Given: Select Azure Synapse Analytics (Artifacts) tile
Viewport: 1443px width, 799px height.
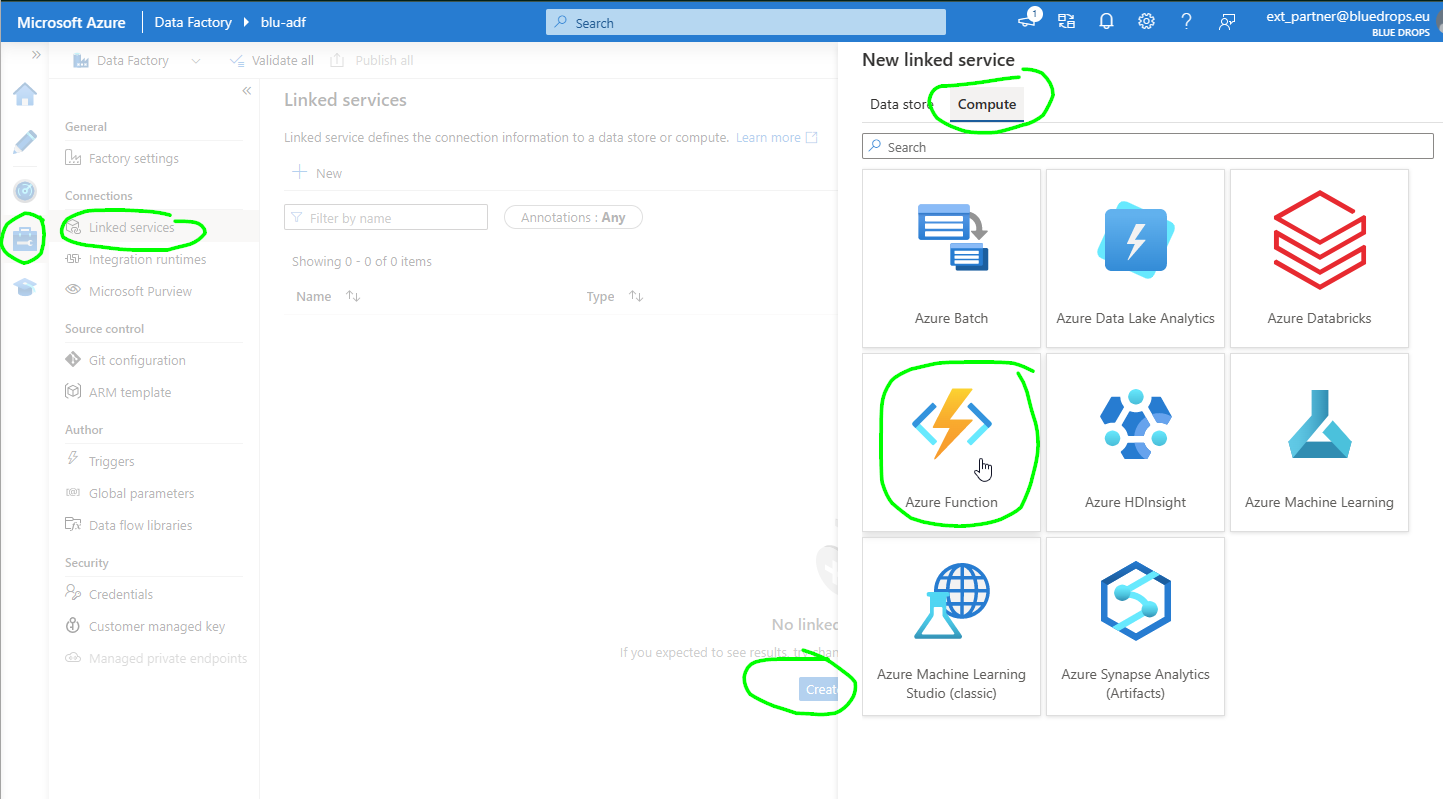Looking at the screenshot, I should 1135,626.
